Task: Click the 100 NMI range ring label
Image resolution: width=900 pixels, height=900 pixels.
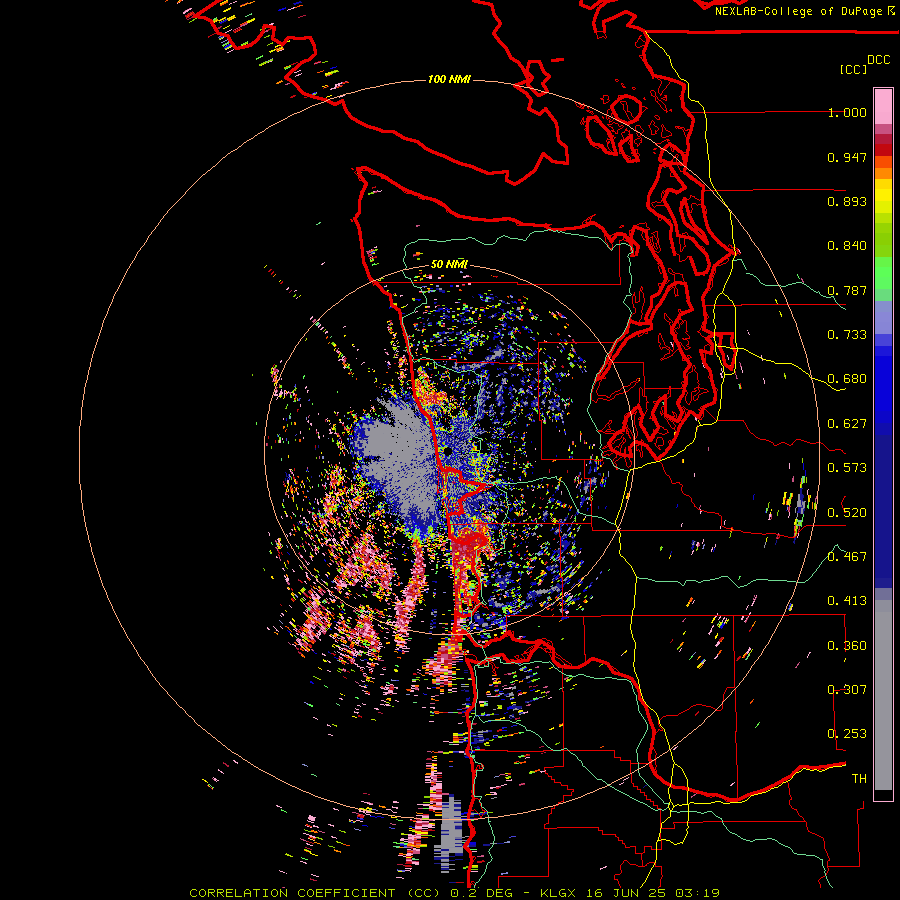Action: [x=449, y=79]
